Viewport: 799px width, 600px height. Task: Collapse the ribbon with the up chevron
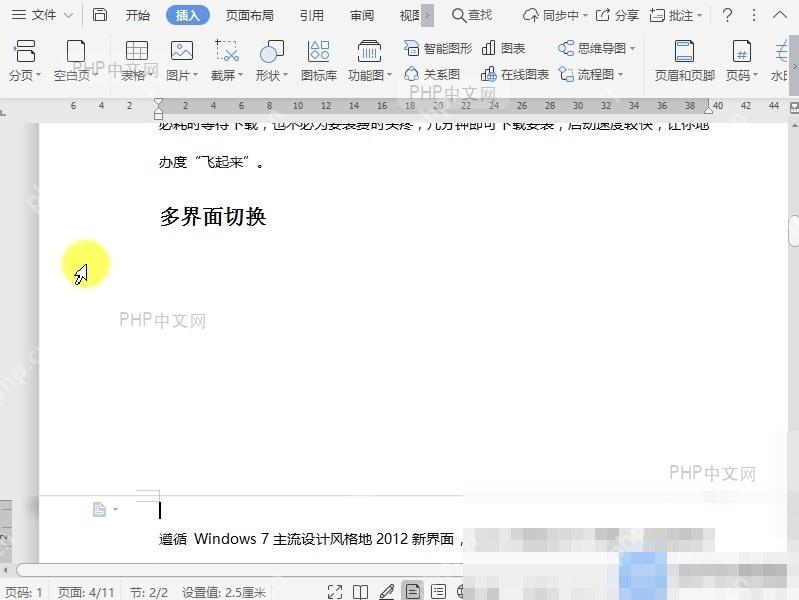[x=780, y=15]
